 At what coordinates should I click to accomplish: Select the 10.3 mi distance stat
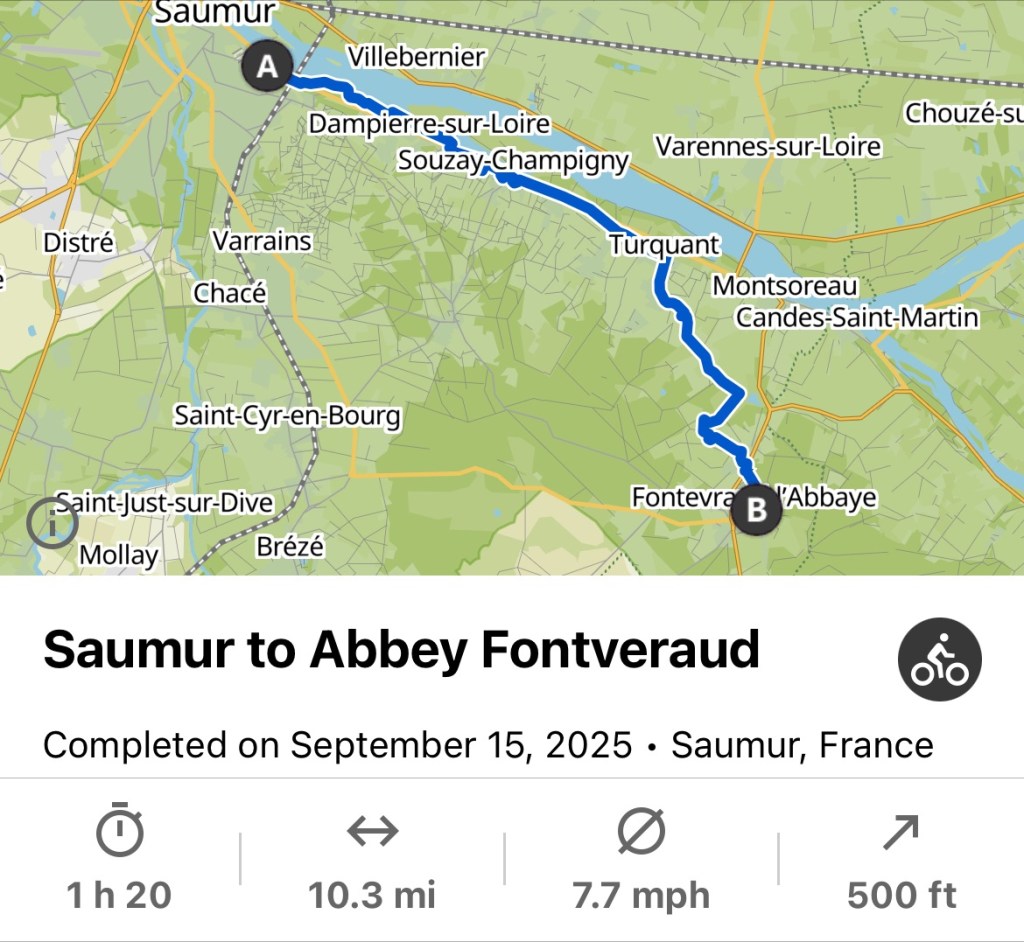tap(372, 895)
